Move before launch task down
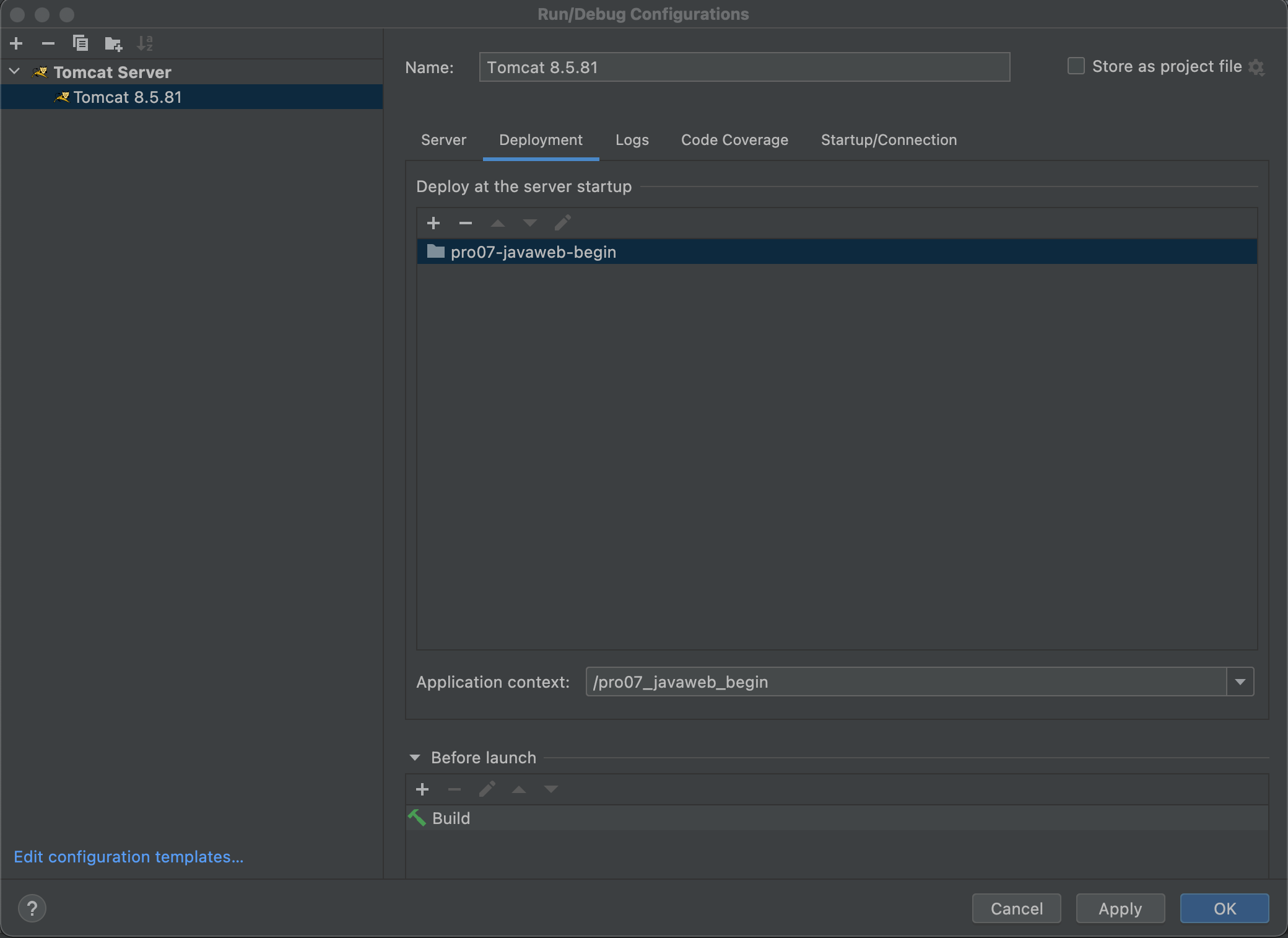Screen dimensions: 1288x938 (x=551, y=789)
